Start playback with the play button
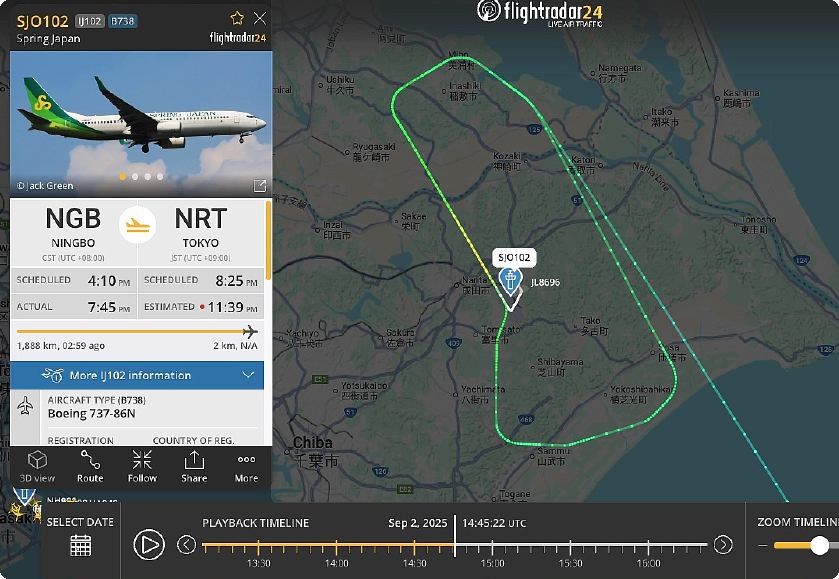The image size is (839, 579). point(149,545)
